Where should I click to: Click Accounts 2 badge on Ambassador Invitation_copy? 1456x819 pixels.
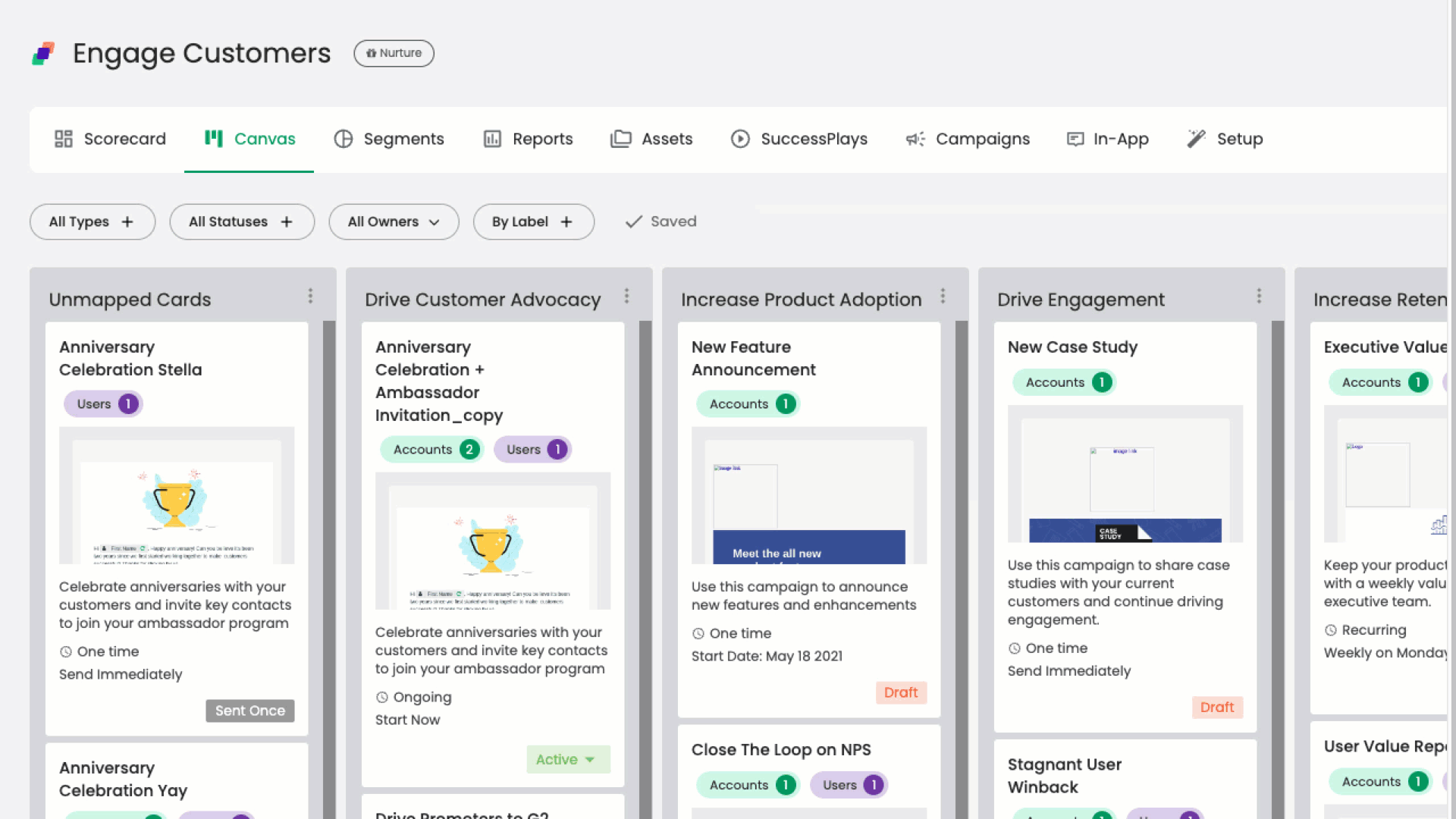pyautogui.click(x=432, y=450)
